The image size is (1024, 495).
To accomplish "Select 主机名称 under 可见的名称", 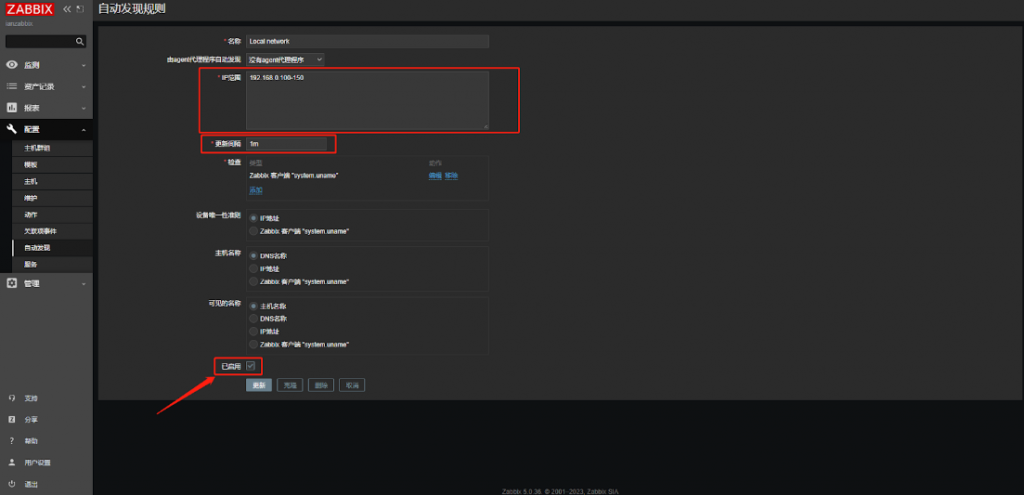I will 253,306.
